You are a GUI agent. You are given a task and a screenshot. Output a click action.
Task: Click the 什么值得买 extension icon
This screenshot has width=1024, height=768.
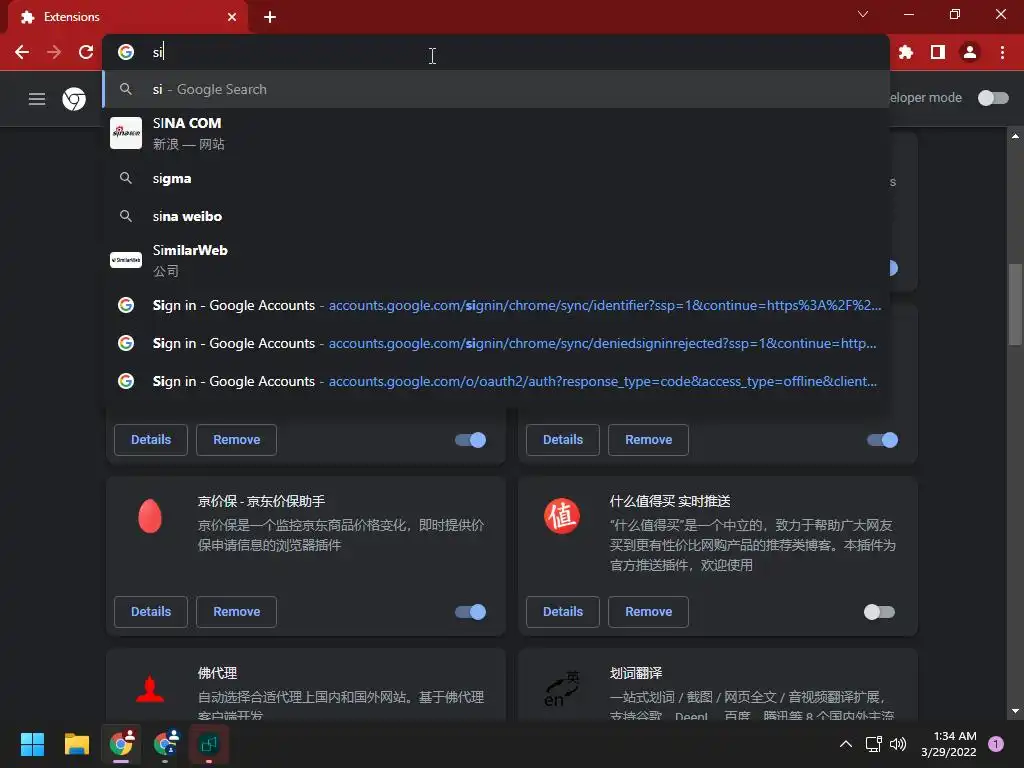coord(562,516)
